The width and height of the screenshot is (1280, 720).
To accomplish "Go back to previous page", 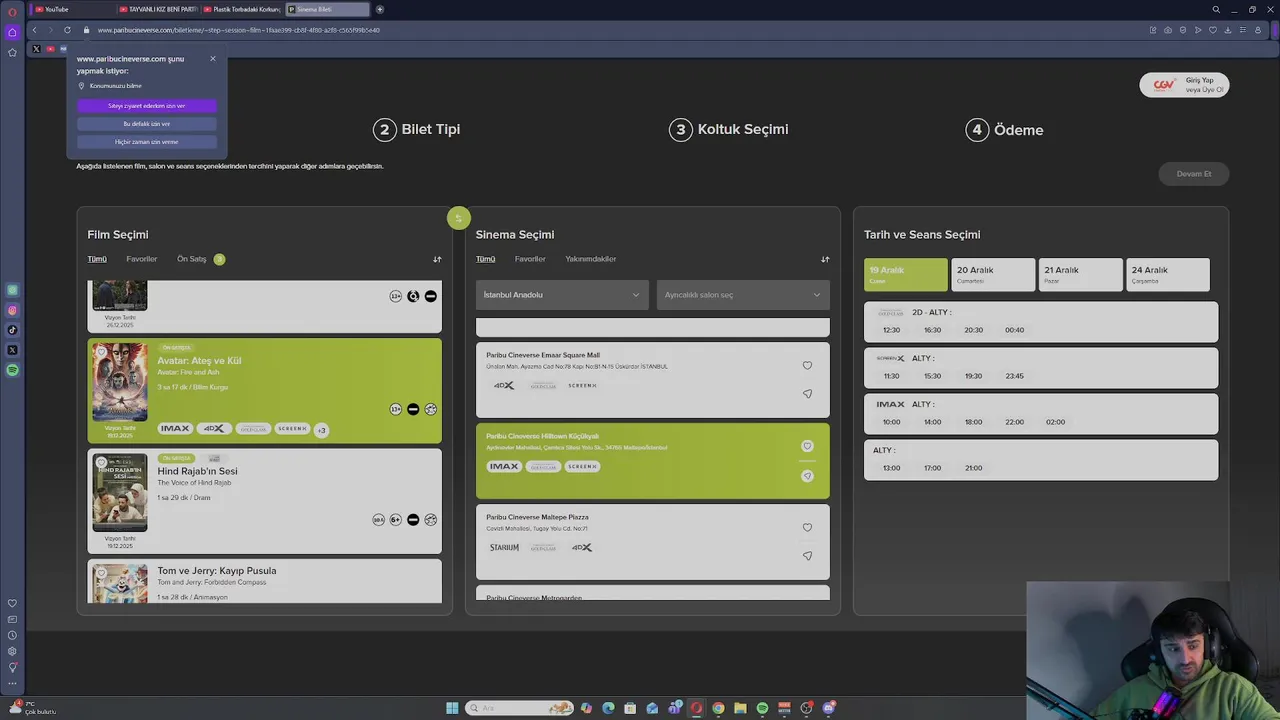I will click(34, 30).
